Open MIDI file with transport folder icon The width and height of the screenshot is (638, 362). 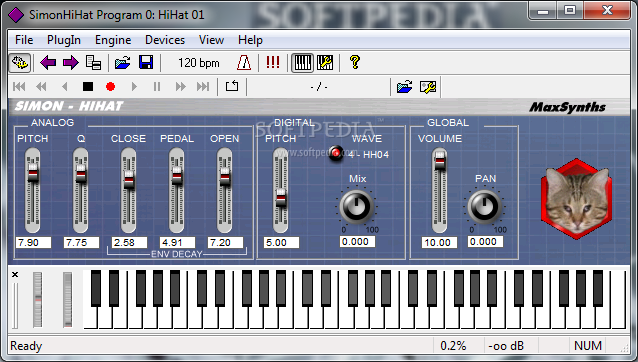[404, 87]
